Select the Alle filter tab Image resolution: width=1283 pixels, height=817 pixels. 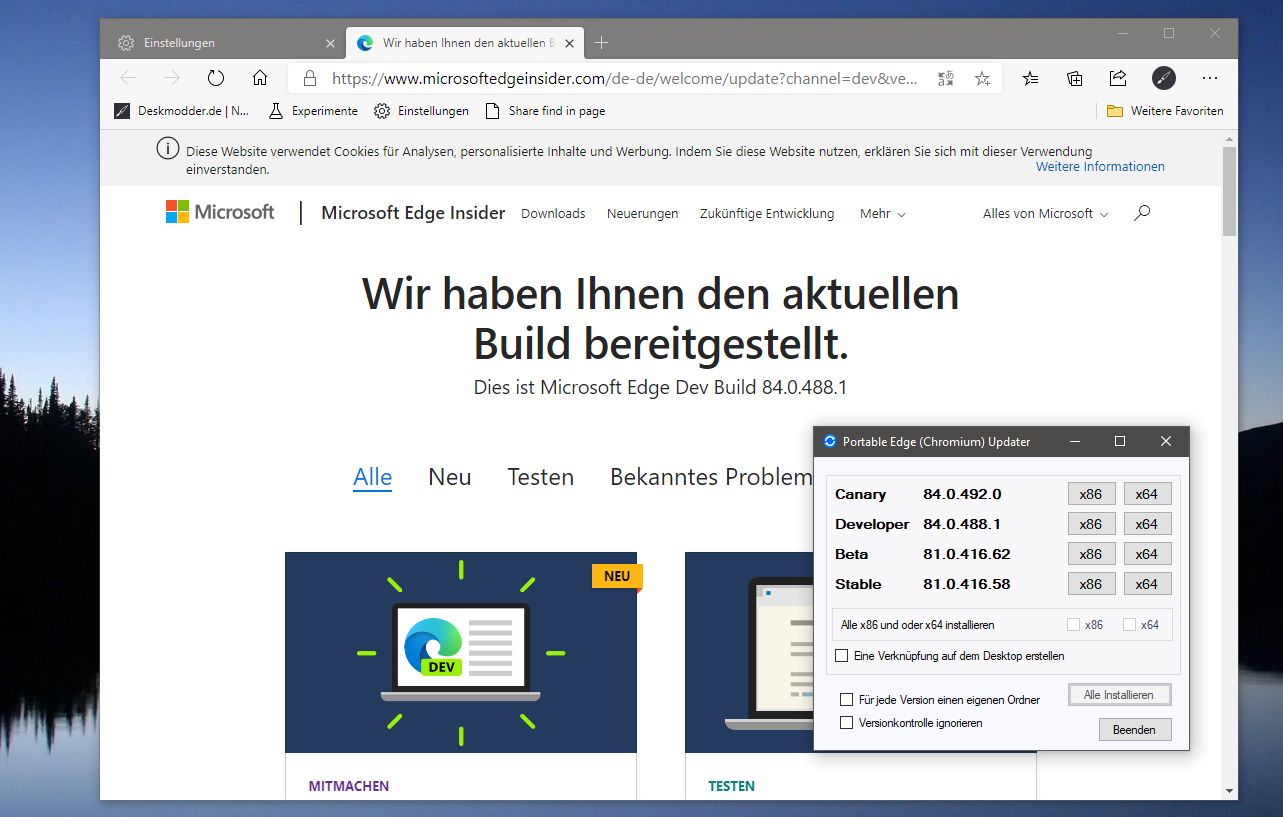[372, 477]
